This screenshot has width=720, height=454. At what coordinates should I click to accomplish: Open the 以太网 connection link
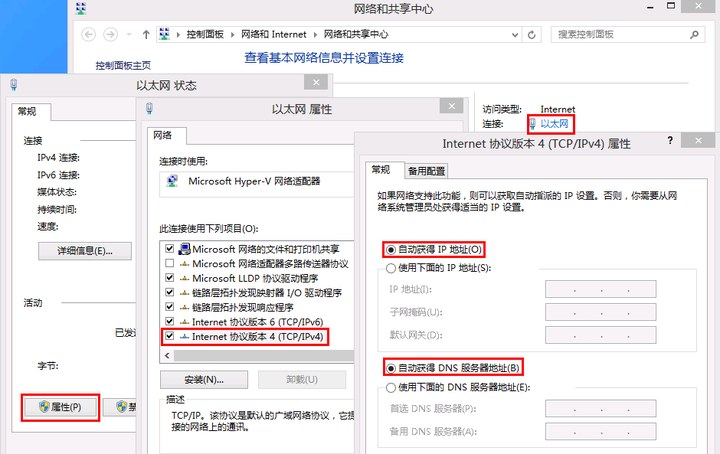[554, 123]
